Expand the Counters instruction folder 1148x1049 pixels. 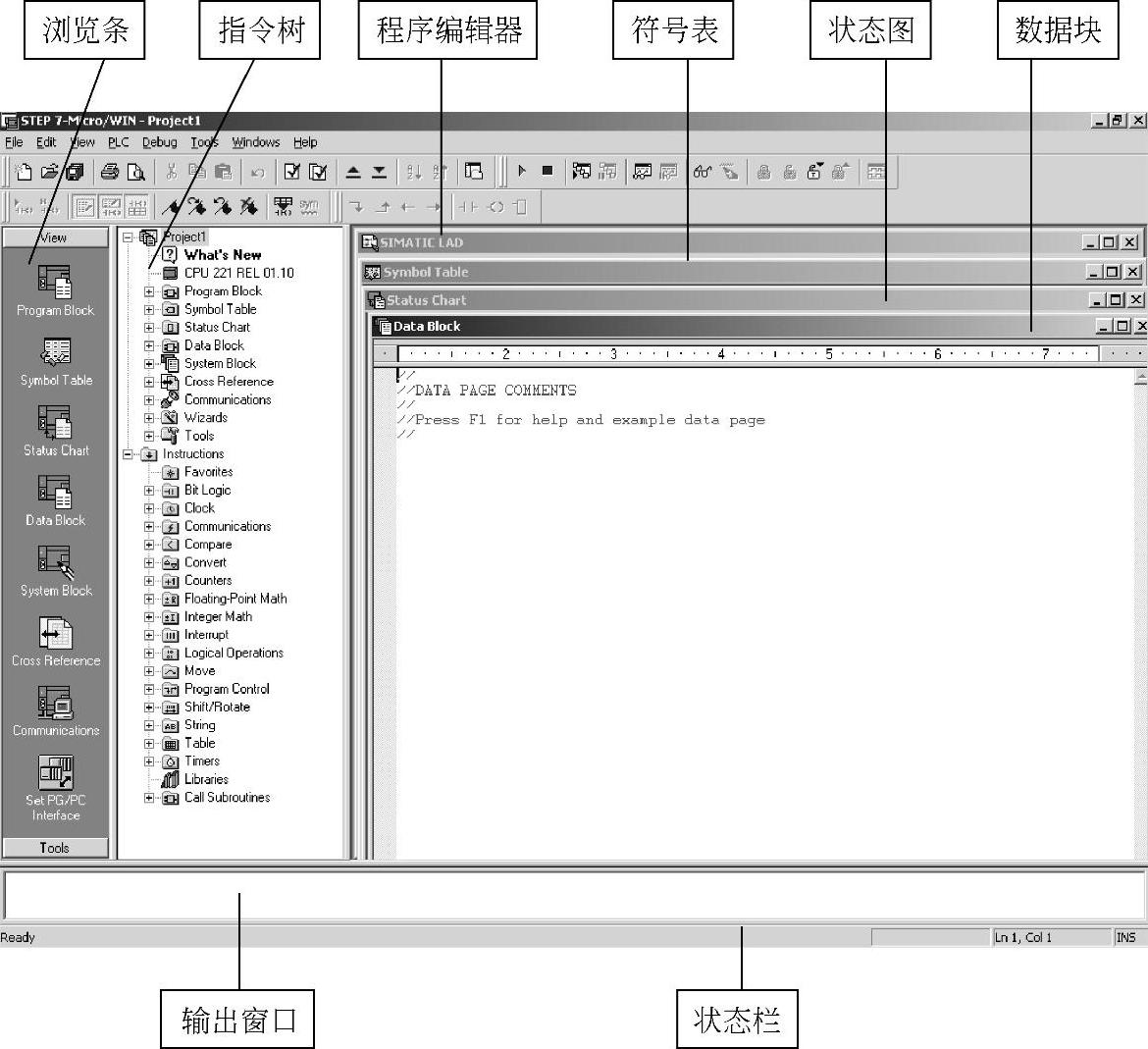pyautogui.click(x=149, y=581)
